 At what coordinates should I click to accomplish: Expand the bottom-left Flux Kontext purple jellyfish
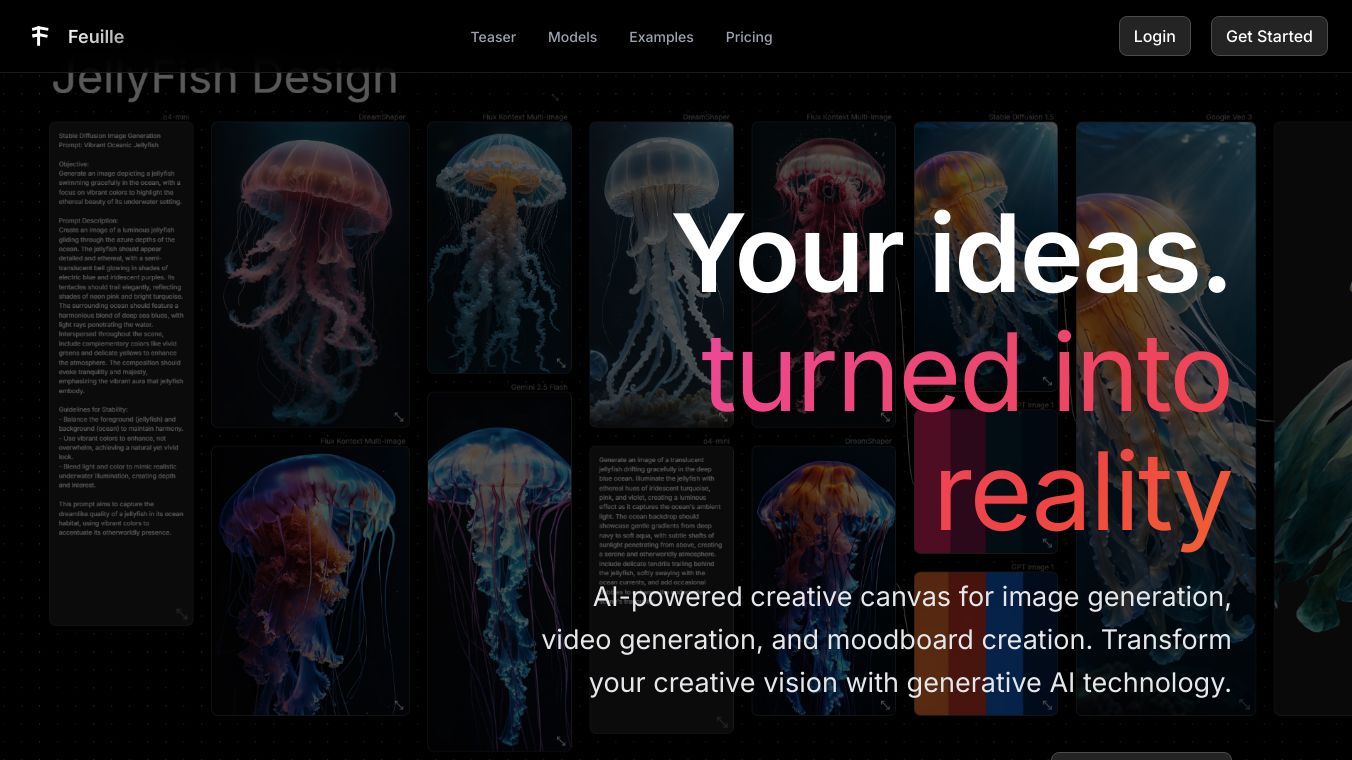398,705
